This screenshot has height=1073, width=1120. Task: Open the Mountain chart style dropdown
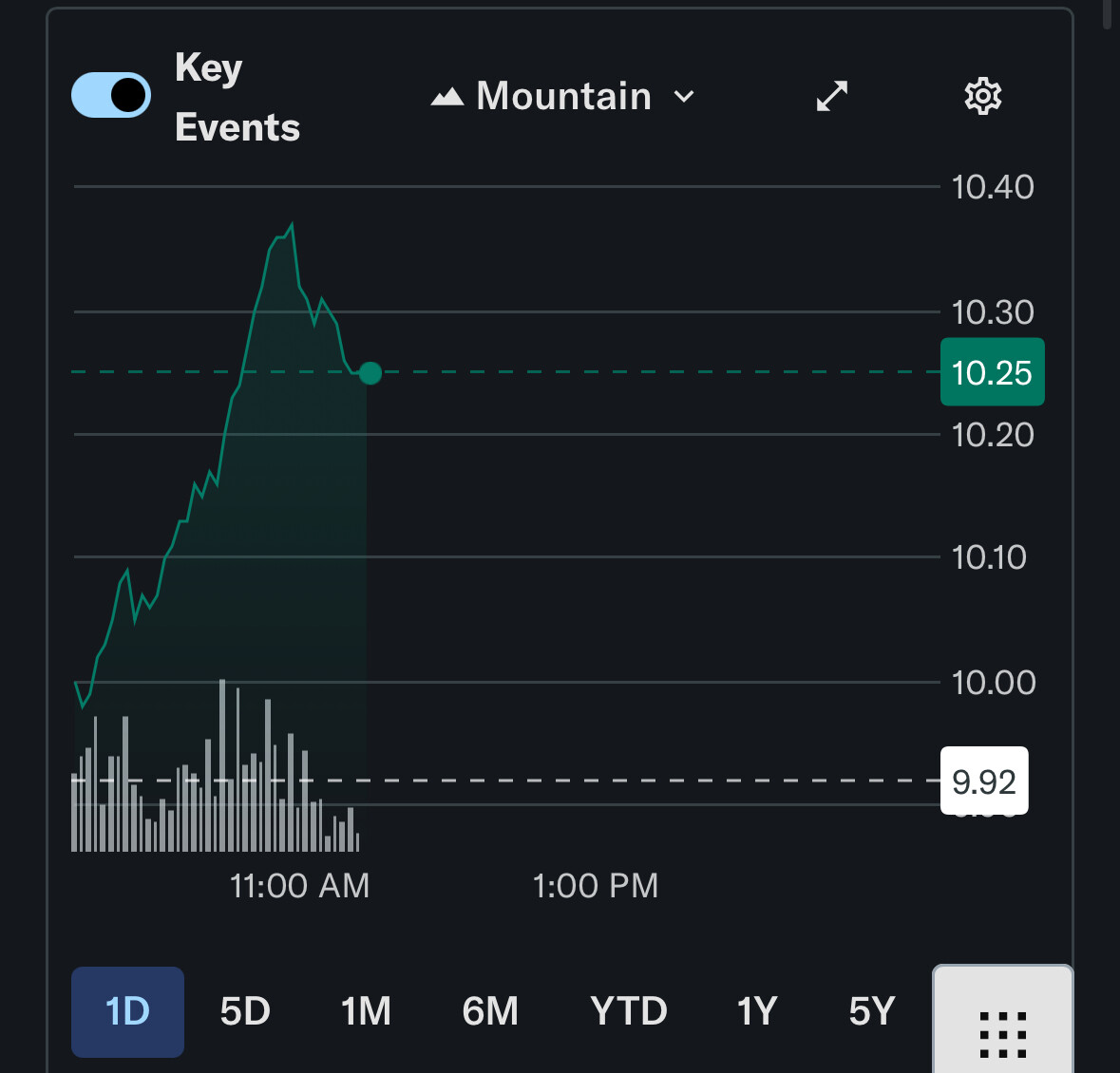pyautogui.click(x=563, y=97)
